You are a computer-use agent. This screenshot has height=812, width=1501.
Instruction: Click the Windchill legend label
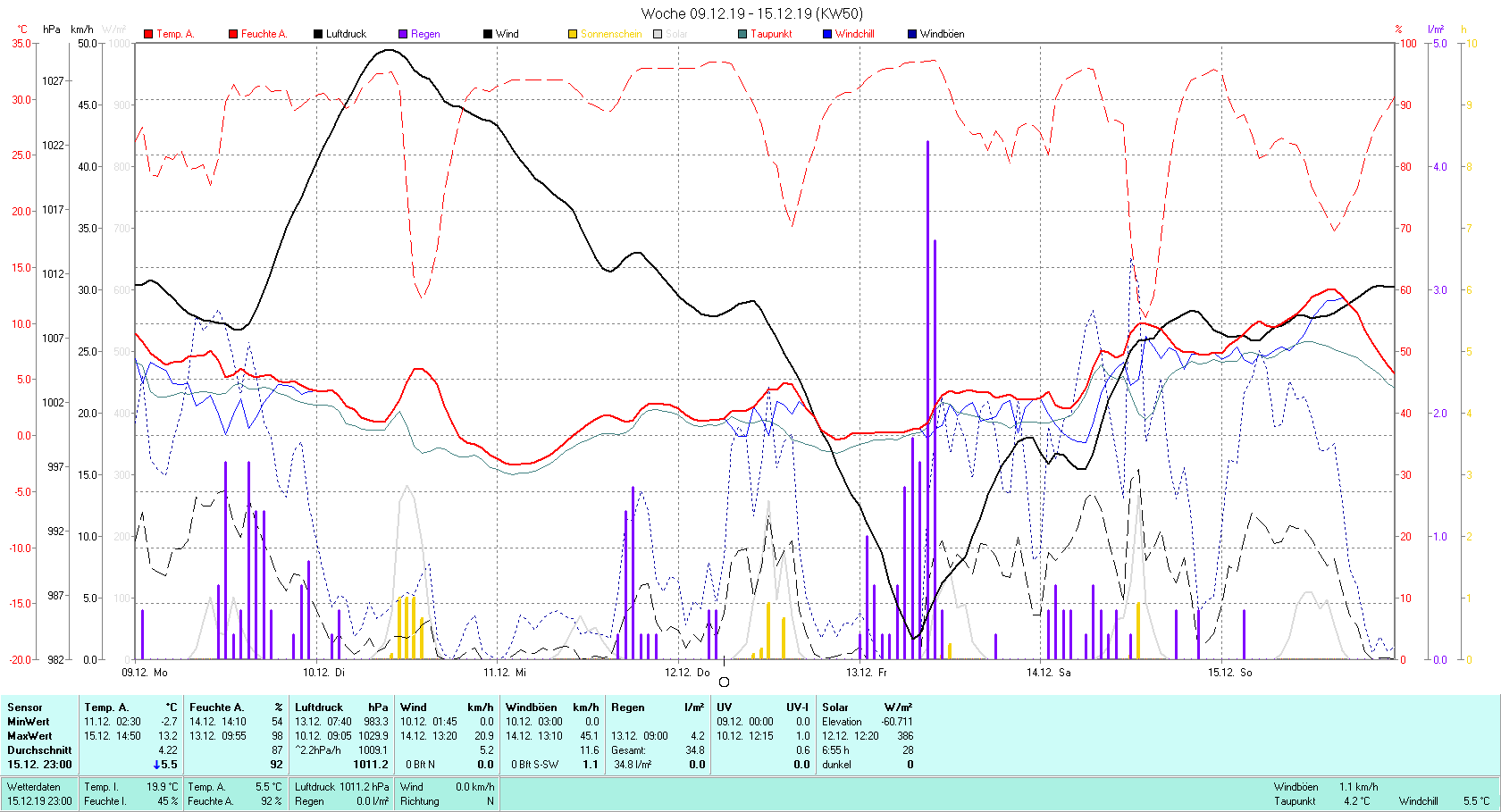pos(855,34)
